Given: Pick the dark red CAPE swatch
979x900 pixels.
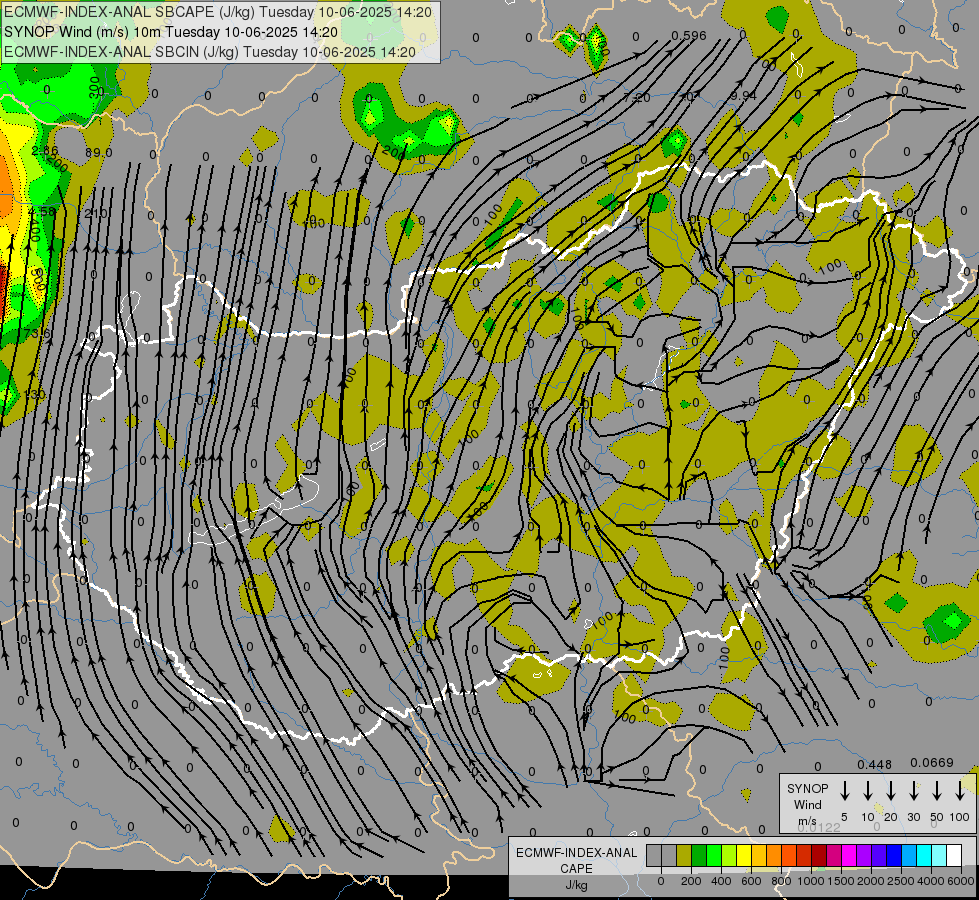Looking at the screenshot, I should pyautogui.click(x=819, y=855).
